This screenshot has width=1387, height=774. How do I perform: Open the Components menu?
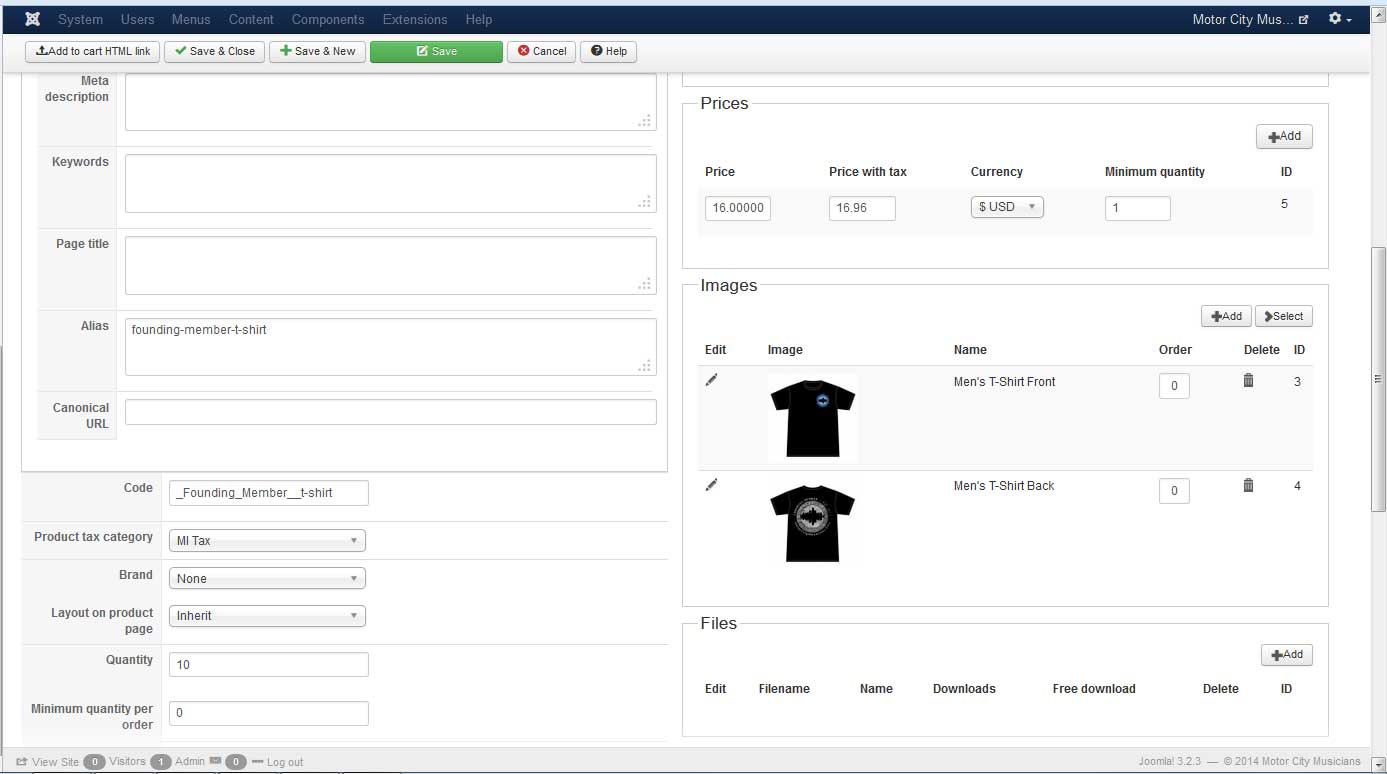click(327, 19)
